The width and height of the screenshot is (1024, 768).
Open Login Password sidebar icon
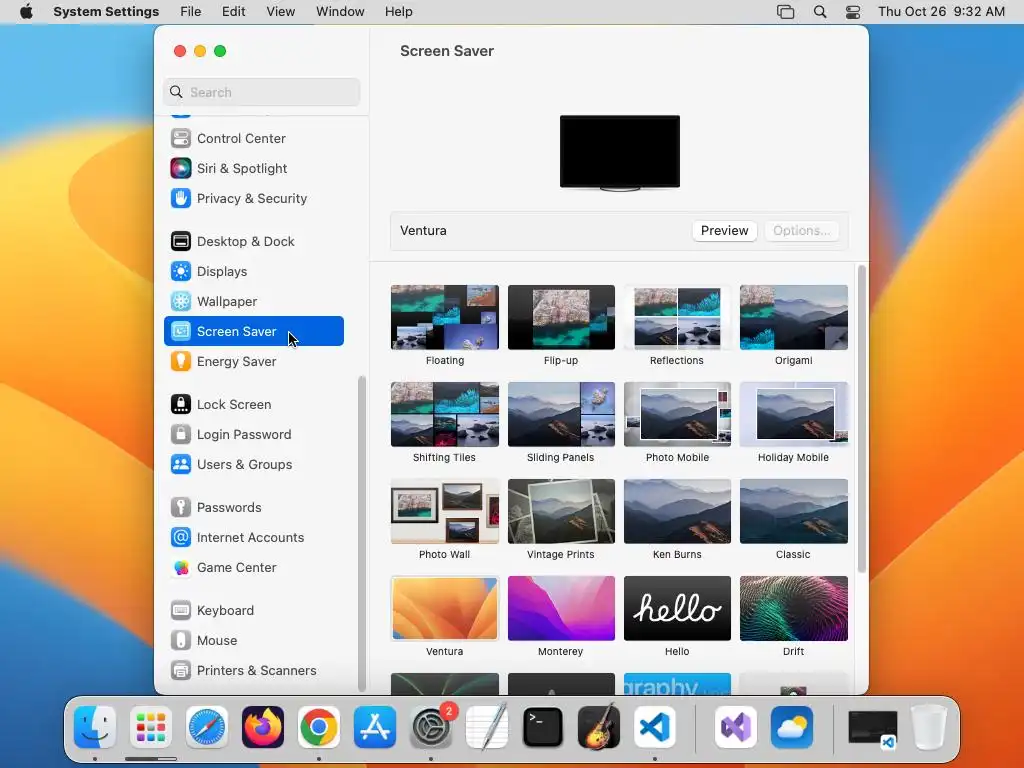pos(181,435)
